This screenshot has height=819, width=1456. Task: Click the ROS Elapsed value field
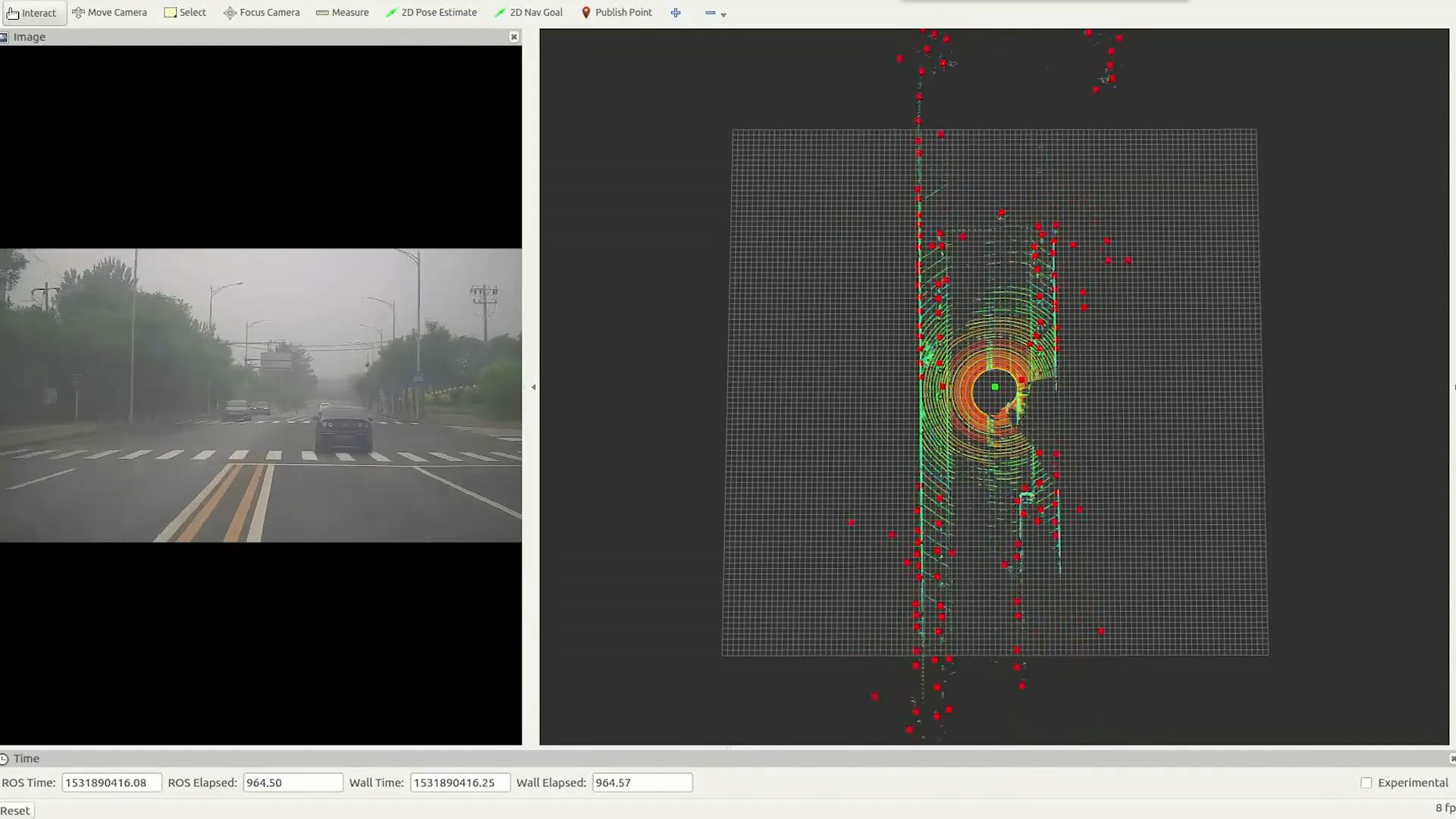[x=293, y=783]
